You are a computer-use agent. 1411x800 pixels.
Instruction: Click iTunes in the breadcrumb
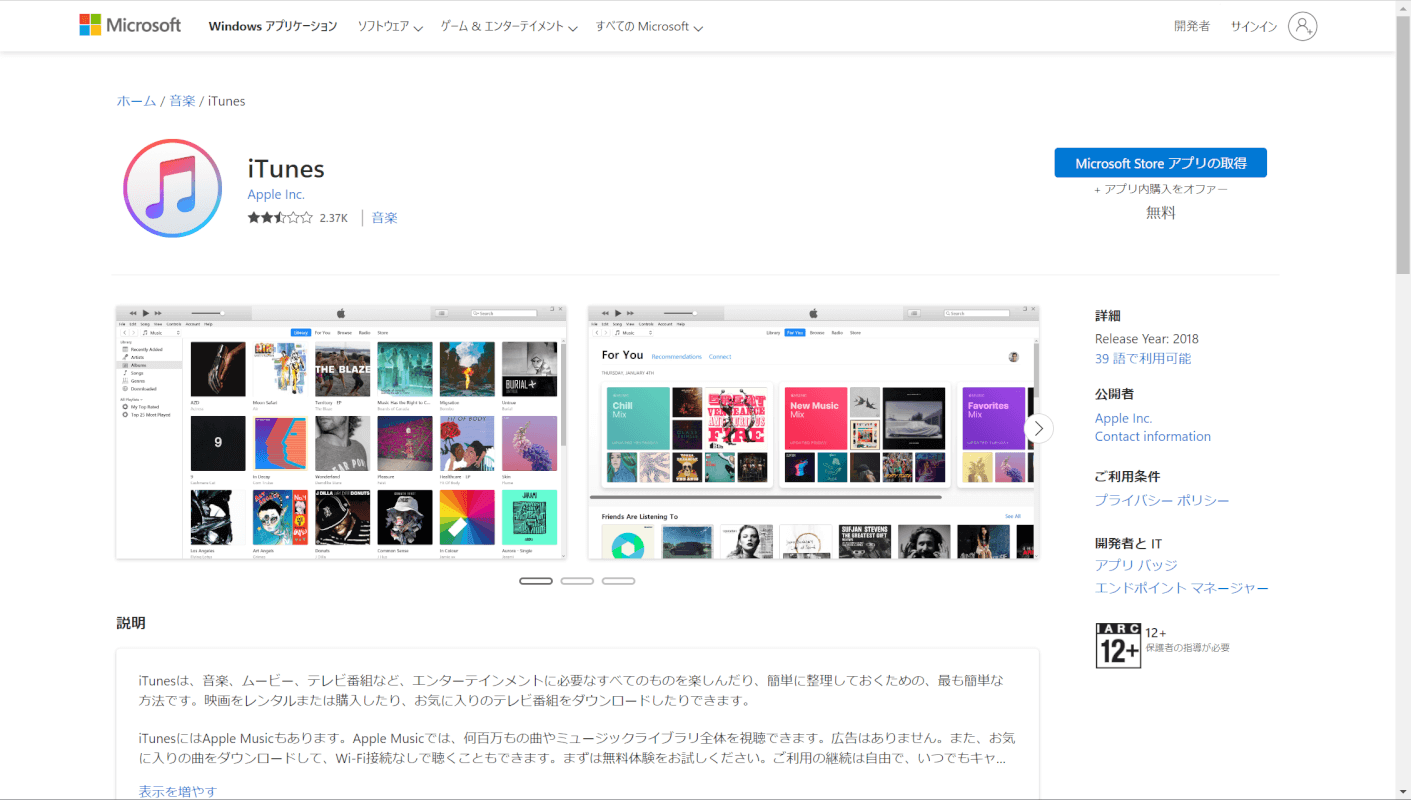point(226,101)
